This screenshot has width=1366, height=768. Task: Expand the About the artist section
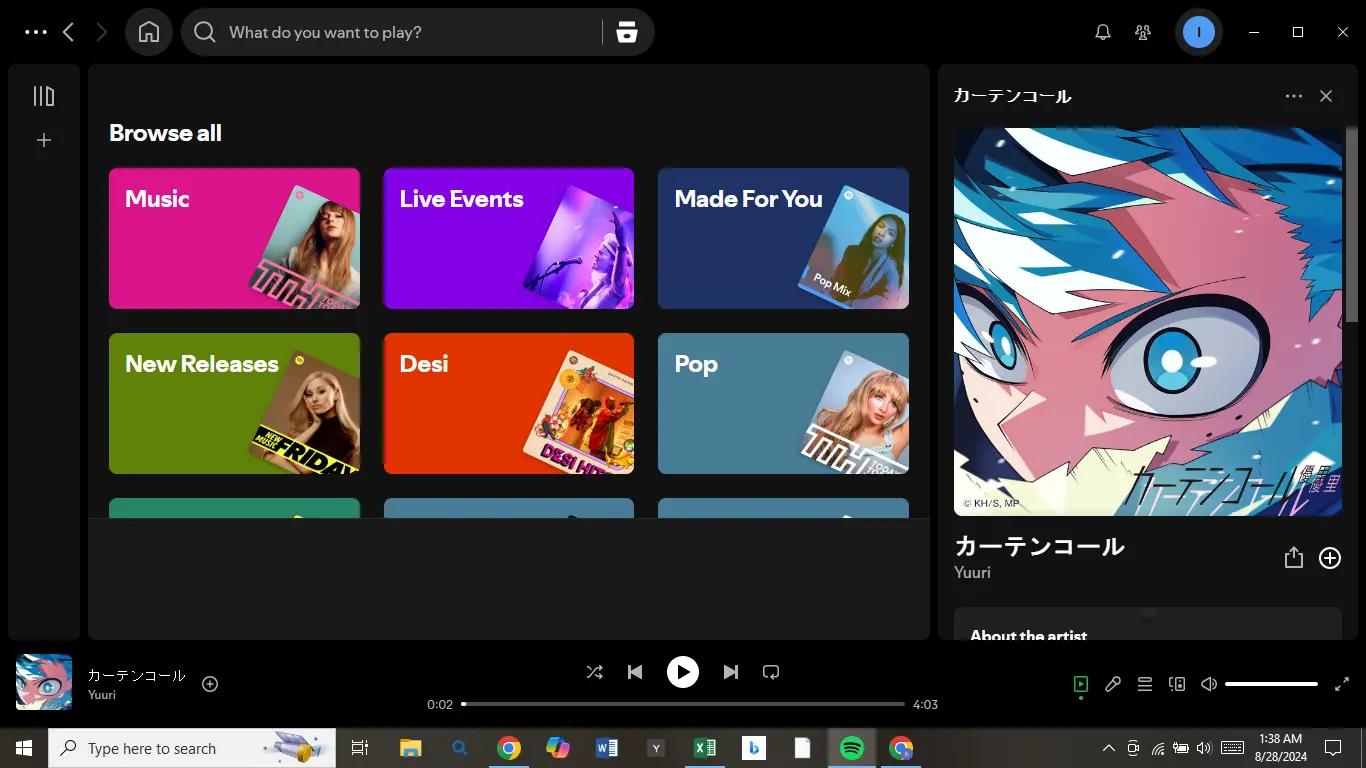[x=1148, y=624]
